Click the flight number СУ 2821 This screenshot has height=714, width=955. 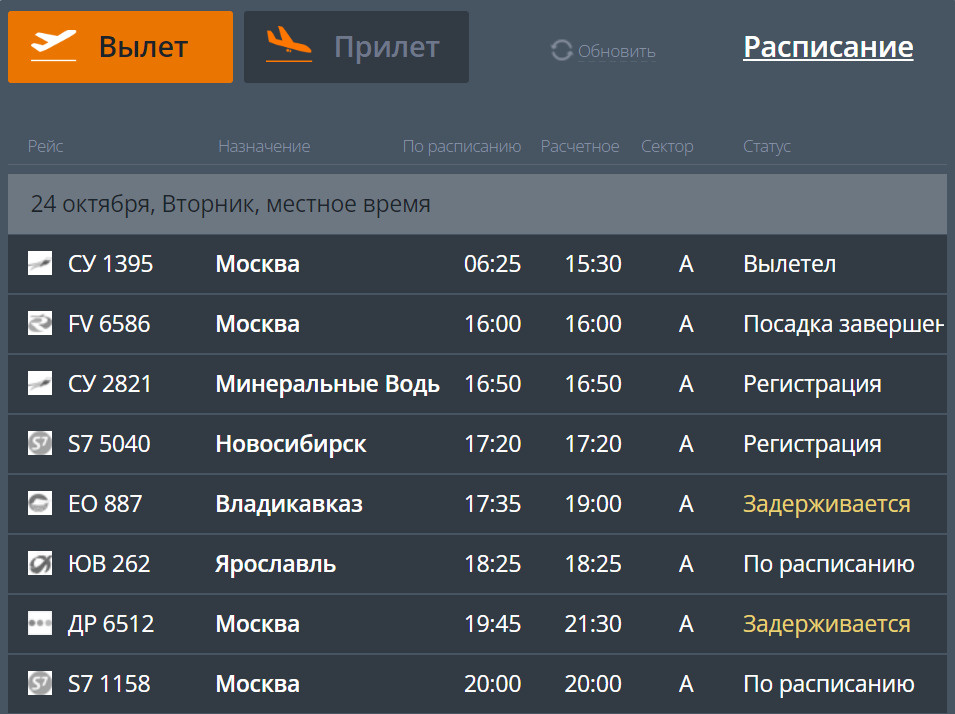tap(110, 384)
